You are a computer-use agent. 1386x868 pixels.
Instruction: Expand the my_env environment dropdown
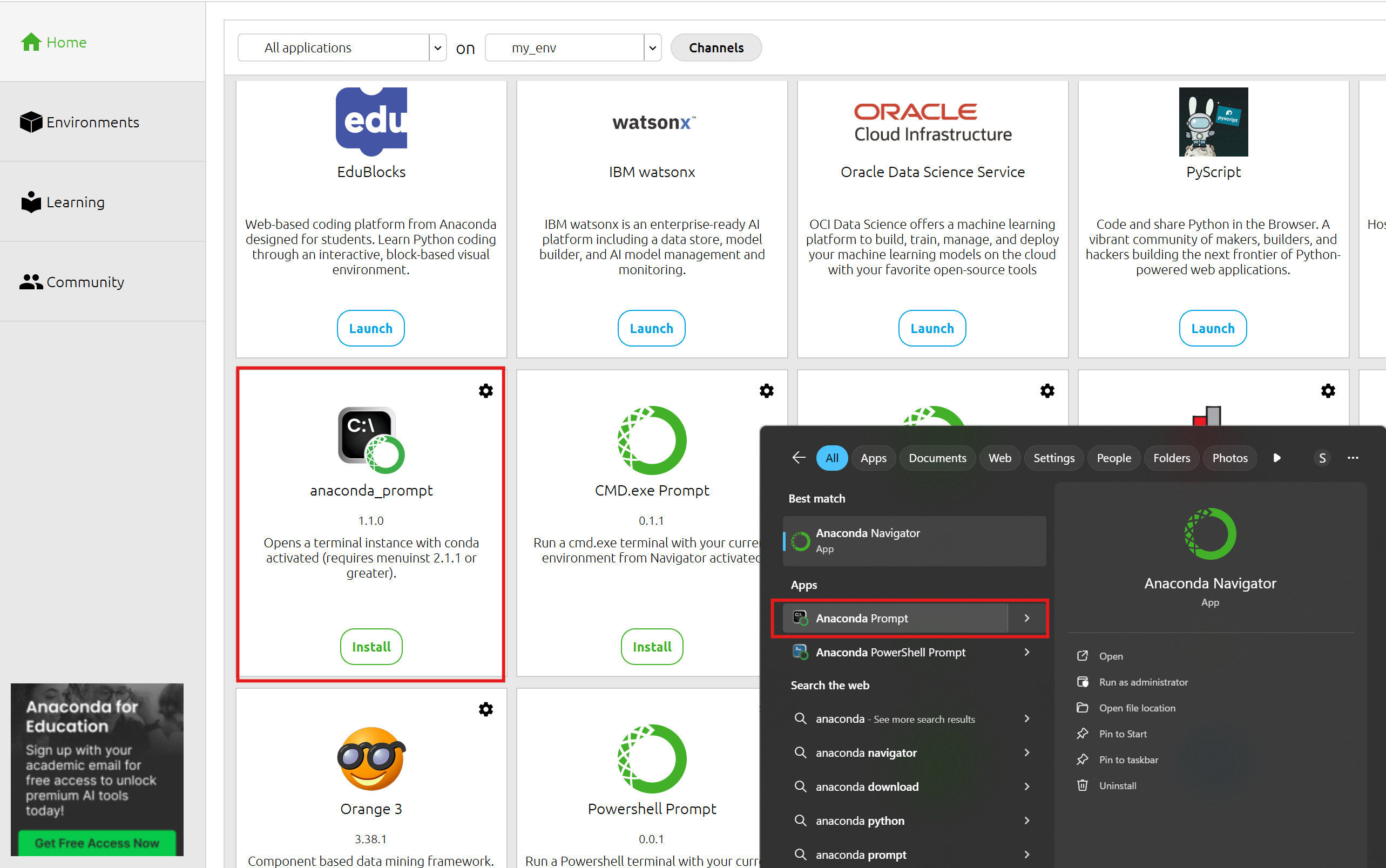tap(652, 48)
